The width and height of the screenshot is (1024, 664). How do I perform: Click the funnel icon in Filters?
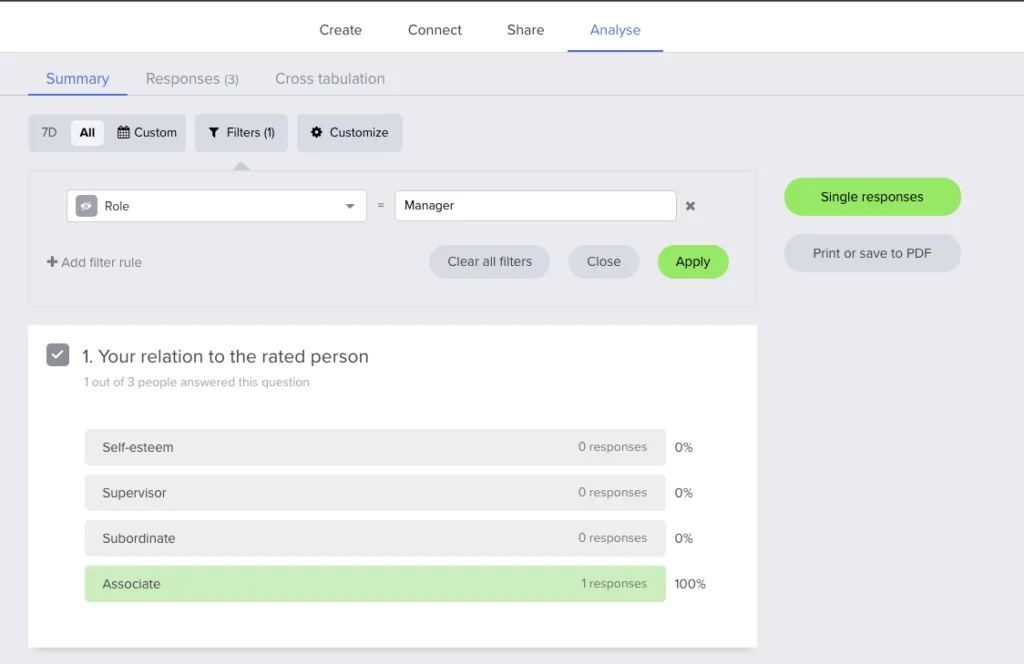click(x=213, y=133)
